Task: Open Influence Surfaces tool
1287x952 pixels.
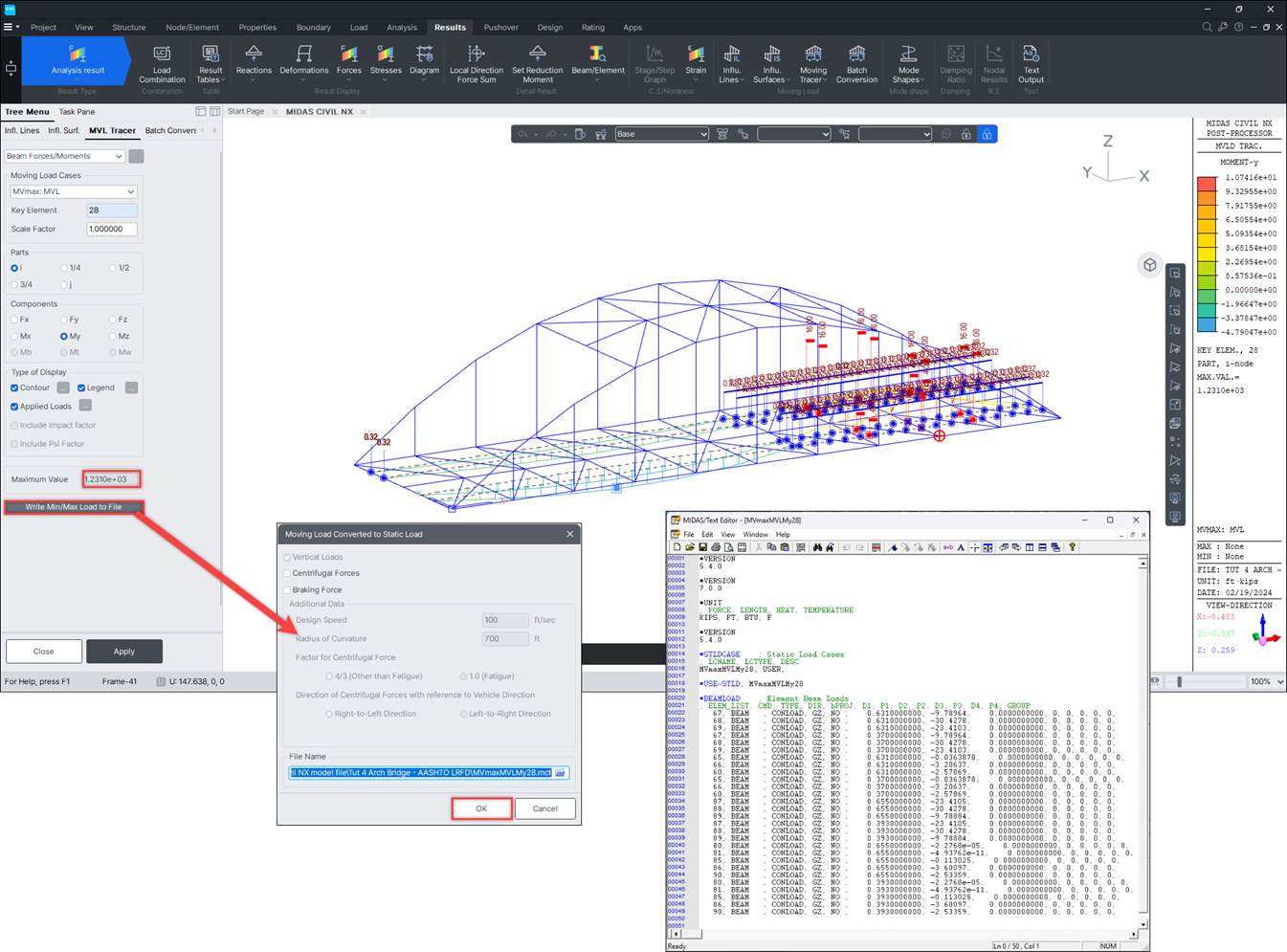Action: (x=771, y=64)
